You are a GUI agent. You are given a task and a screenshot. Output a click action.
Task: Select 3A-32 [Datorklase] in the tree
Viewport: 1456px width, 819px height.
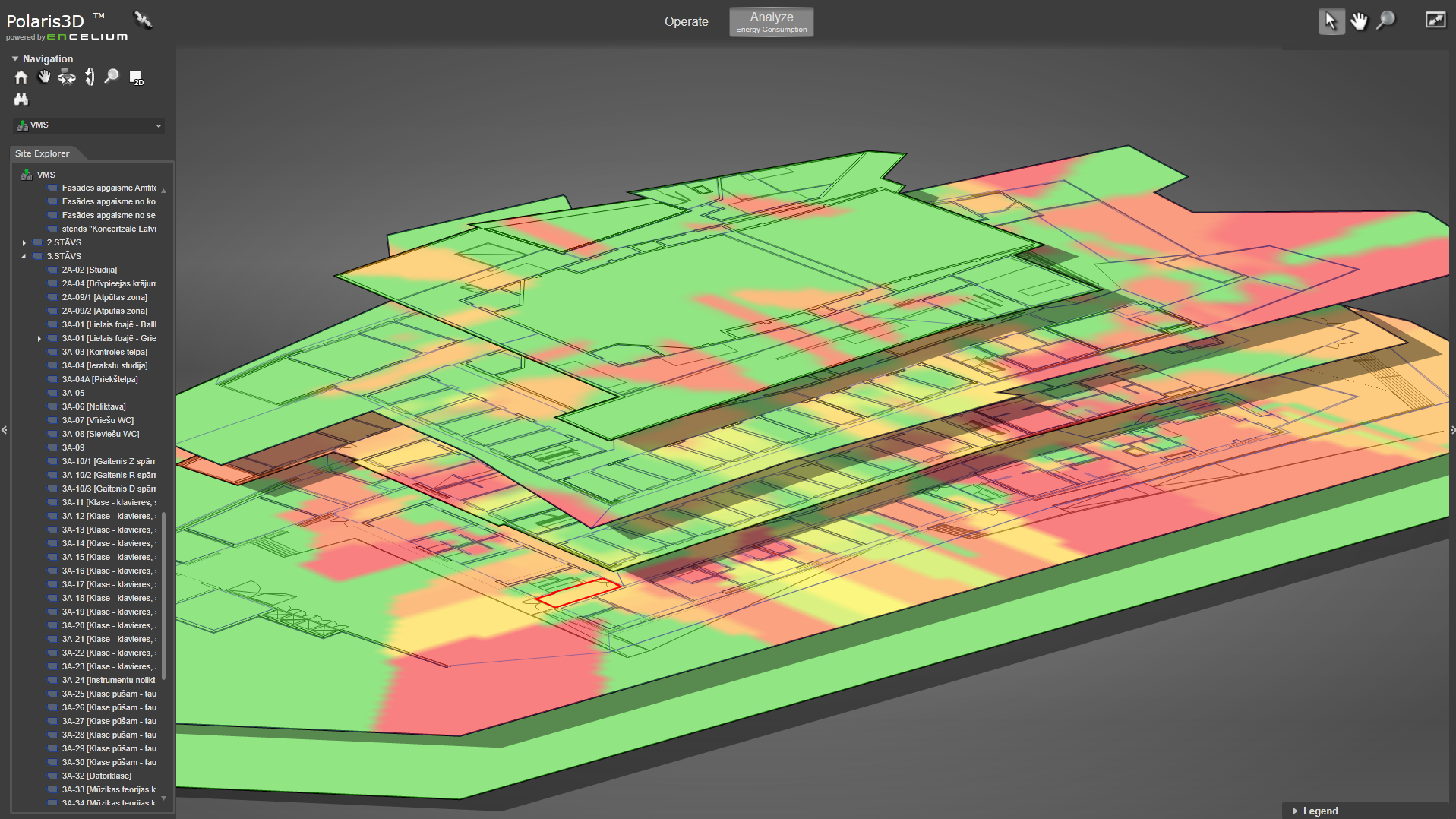96,776
